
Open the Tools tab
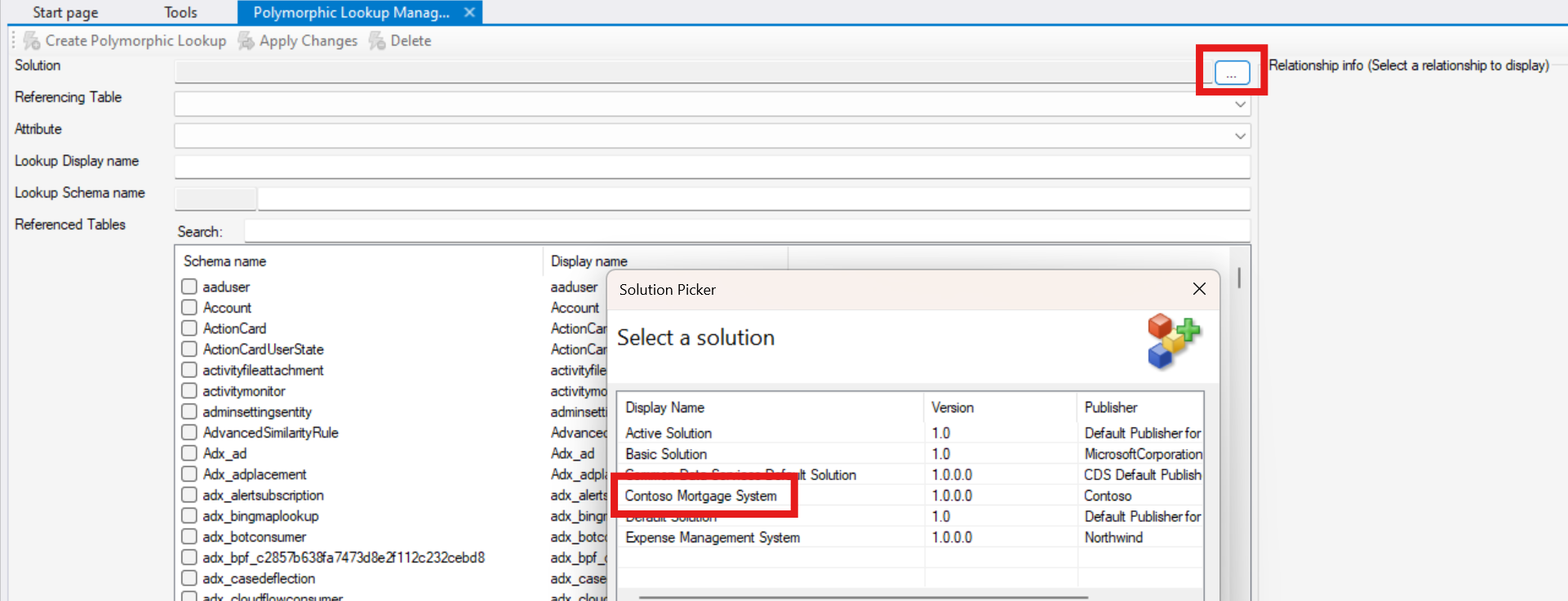point(180,12)
